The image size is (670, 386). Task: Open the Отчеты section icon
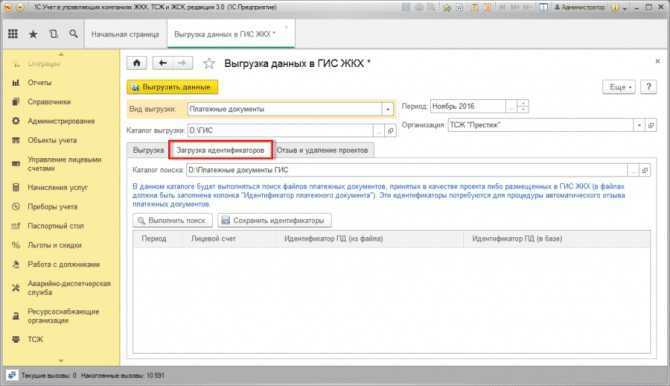point(16,83)
